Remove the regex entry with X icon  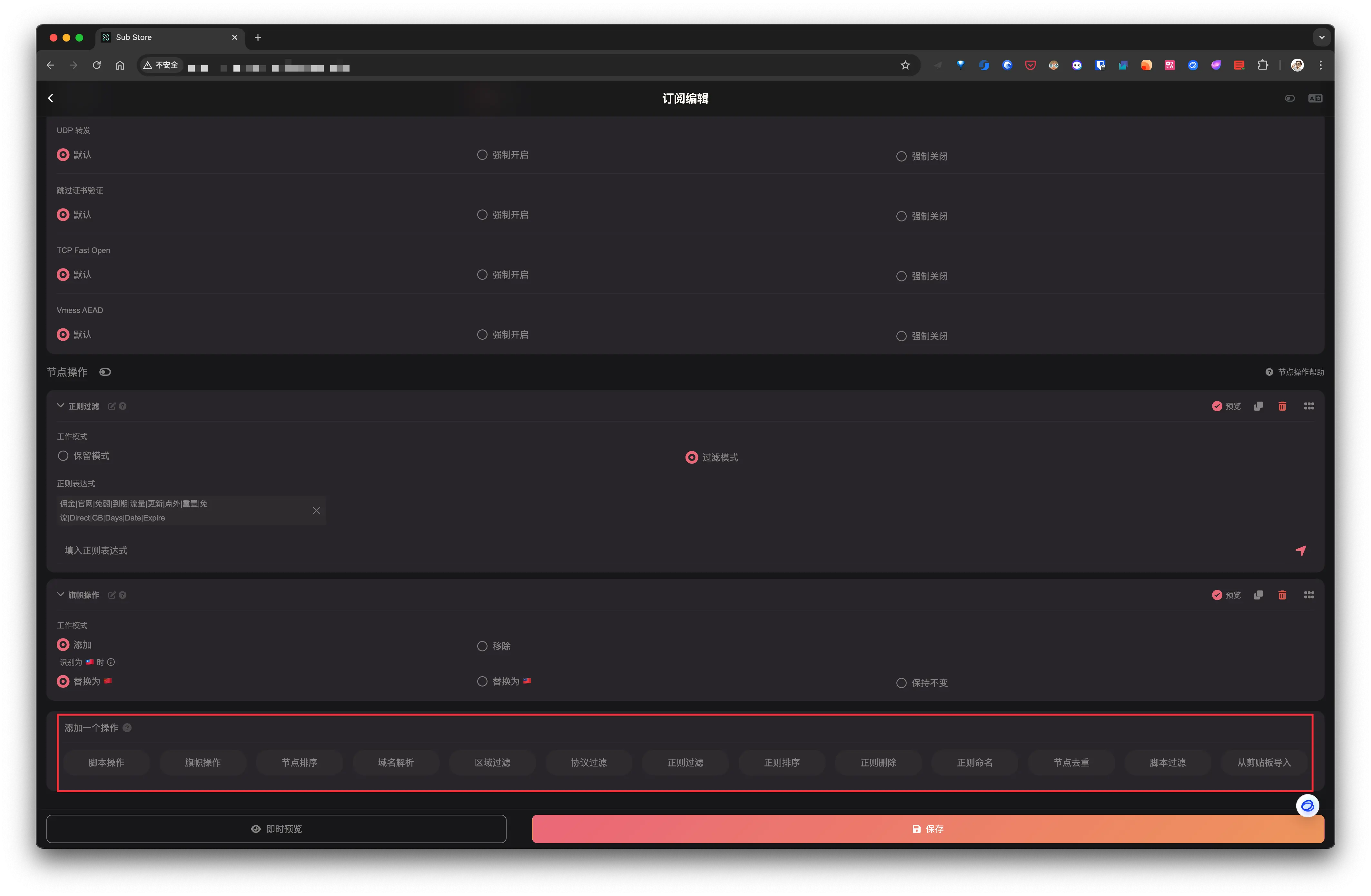(316, 510)
